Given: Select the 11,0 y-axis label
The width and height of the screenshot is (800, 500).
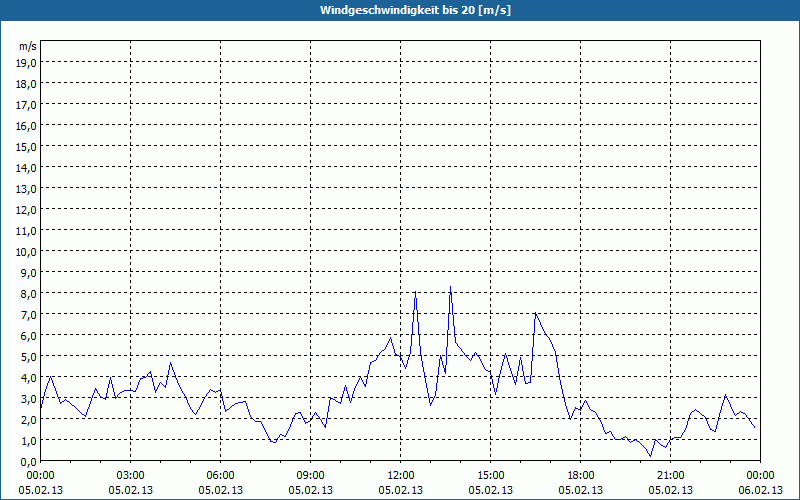Looking at the screenshot, I should coord(26,231).
